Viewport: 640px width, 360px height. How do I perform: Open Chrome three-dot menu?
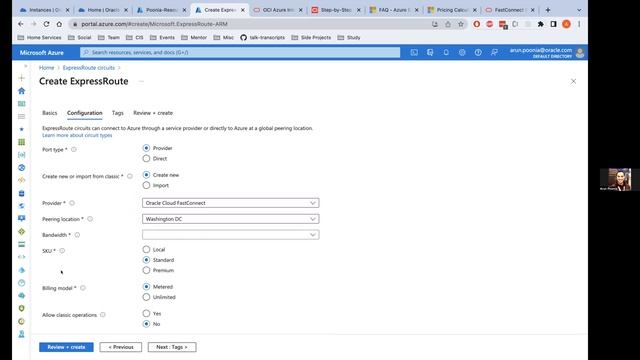click(x=579, y=24)
